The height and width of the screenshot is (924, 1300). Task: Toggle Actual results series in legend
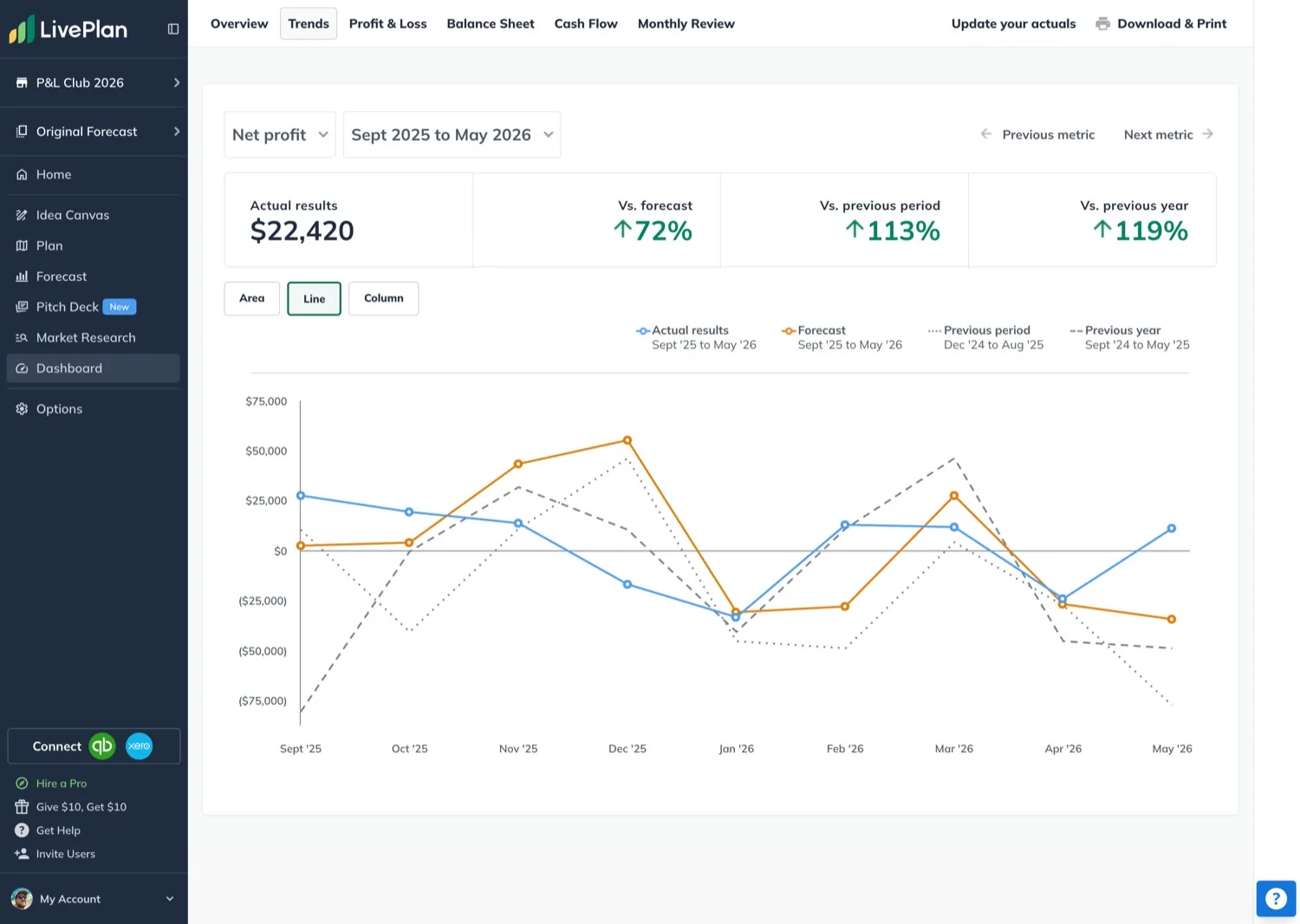click(696, 337)
